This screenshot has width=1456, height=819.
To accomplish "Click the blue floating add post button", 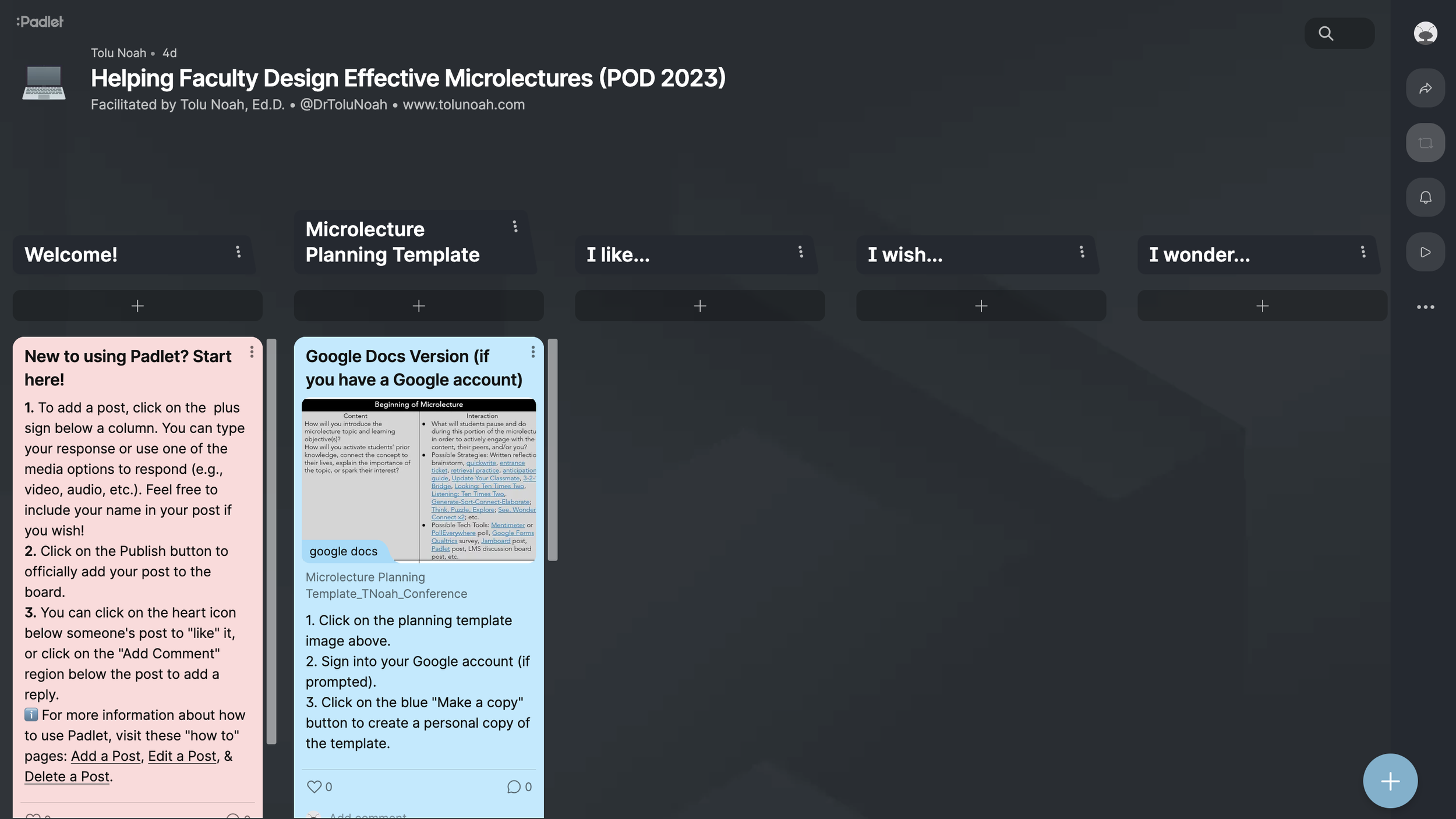I will coord(1390,781).
